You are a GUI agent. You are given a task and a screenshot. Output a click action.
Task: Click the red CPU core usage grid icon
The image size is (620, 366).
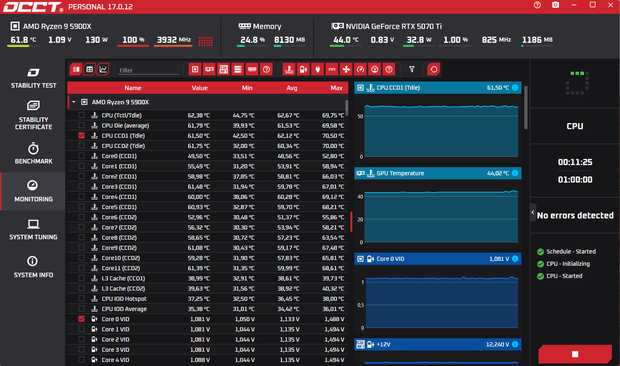coord(206,41)
